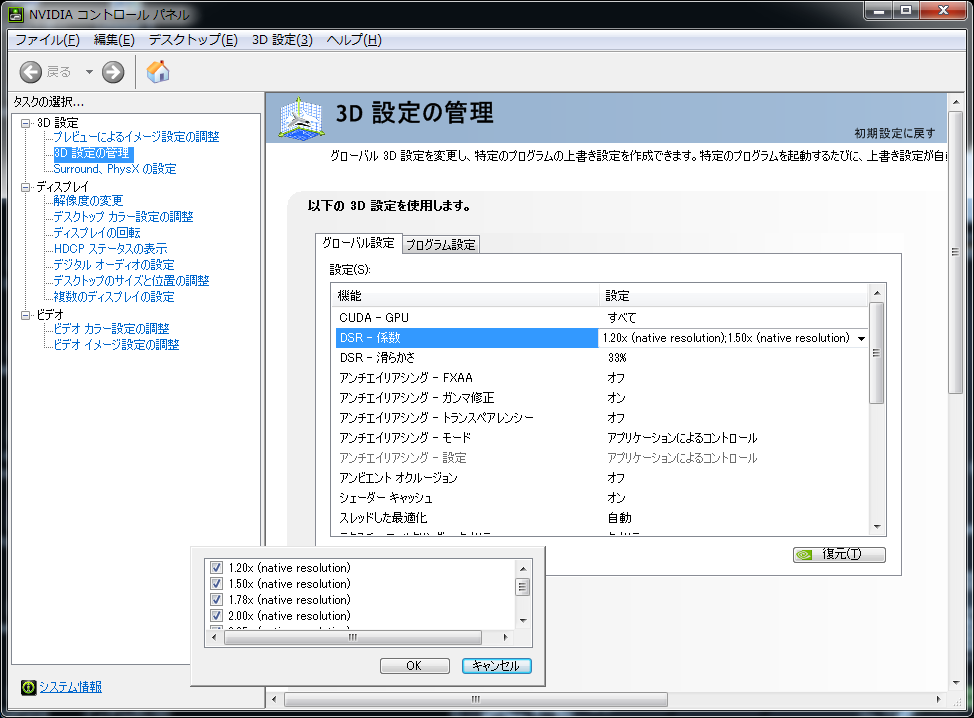Toggle the 1.20x native resolution checkbox
Viewport: 974px width, 718px height.
point(216,567)
